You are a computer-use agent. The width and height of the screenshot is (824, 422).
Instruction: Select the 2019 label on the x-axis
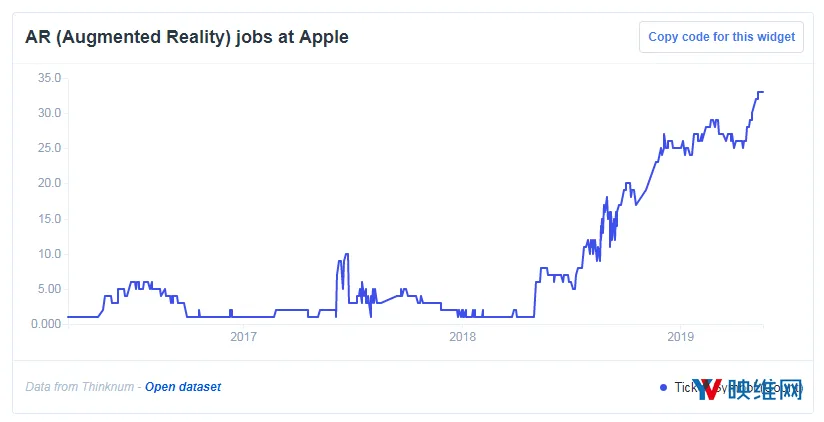pyautogui.click(x=681, y=336)
